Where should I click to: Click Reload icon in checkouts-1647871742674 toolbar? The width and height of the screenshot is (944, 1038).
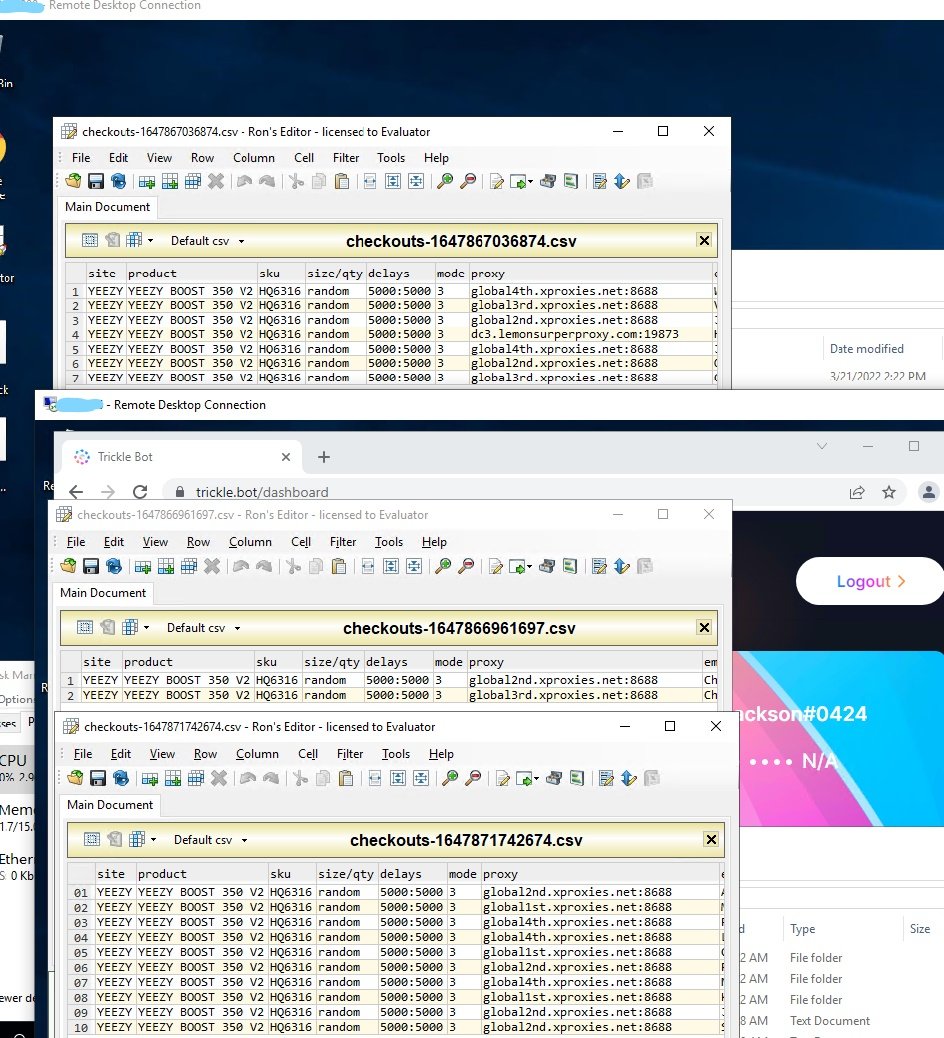click(120, 778)
